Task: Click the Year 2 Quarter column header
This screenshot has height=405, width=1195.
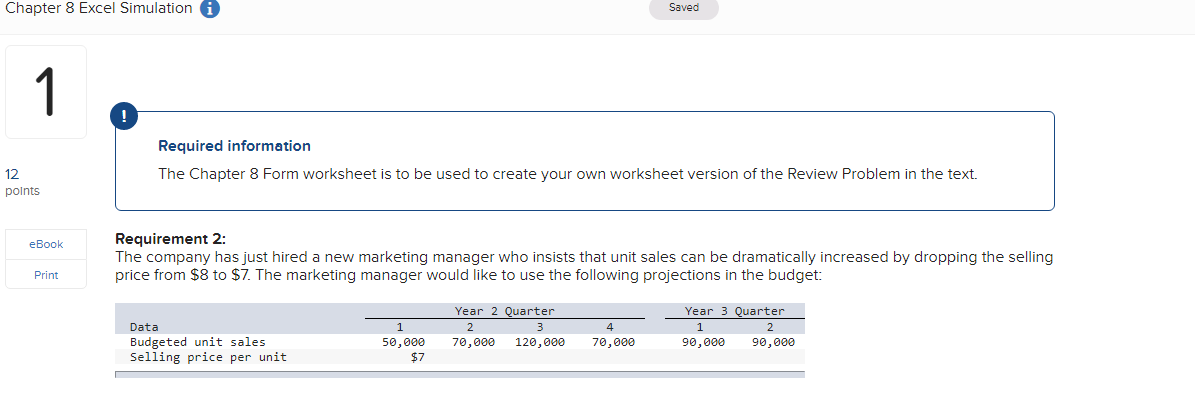Action: pyautogui.click(x=504, y=311)
